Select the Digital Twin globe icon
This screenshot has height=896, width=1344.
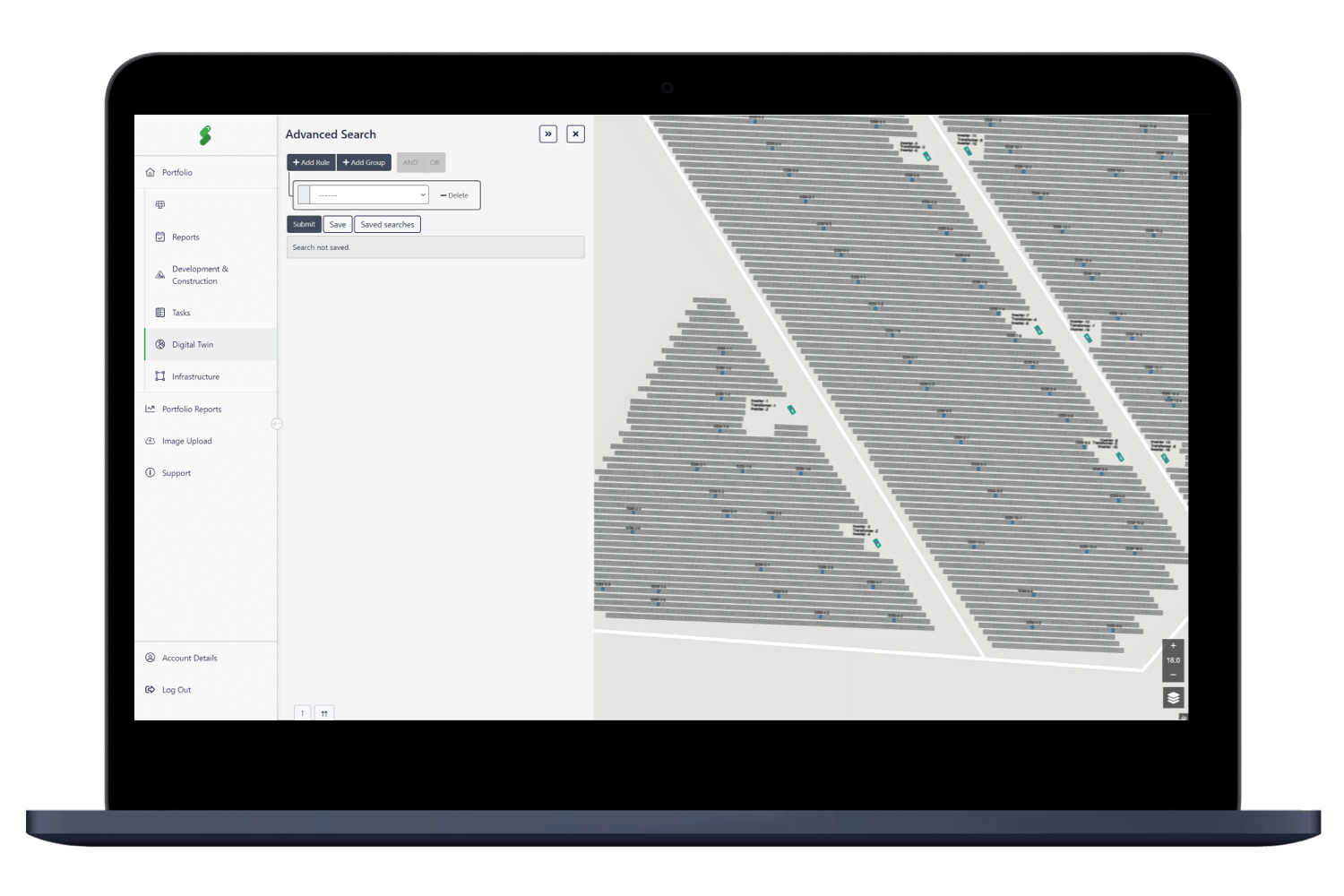160,344
